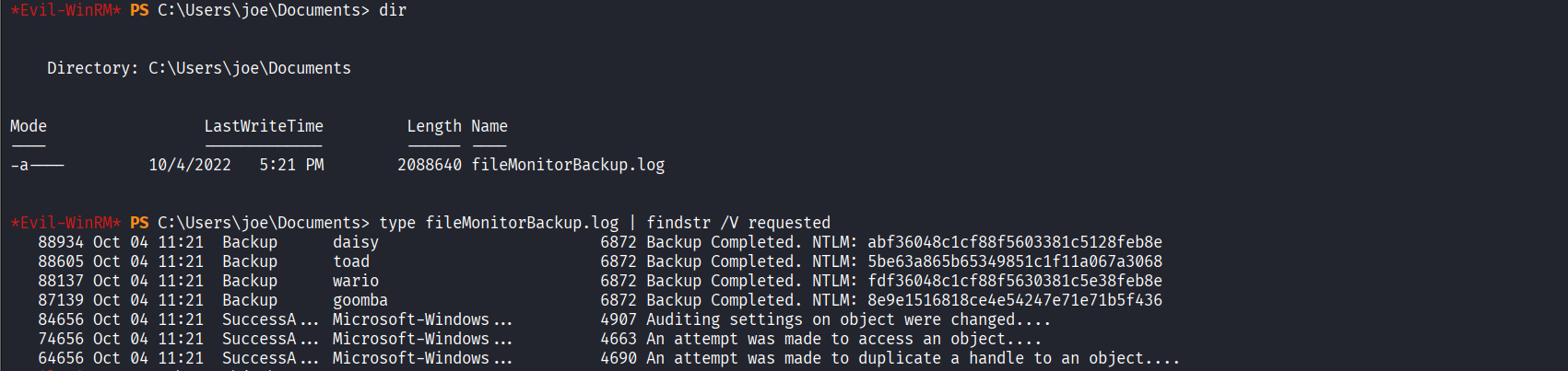The image size is (1568, 371).
Task: Click the Length column header
Action: click(434, 126)
